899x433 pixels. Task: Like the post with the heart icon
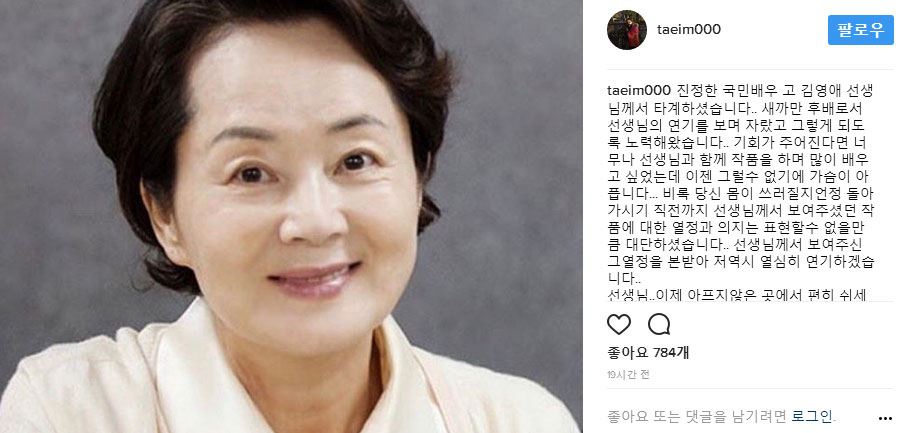(619, 325)
